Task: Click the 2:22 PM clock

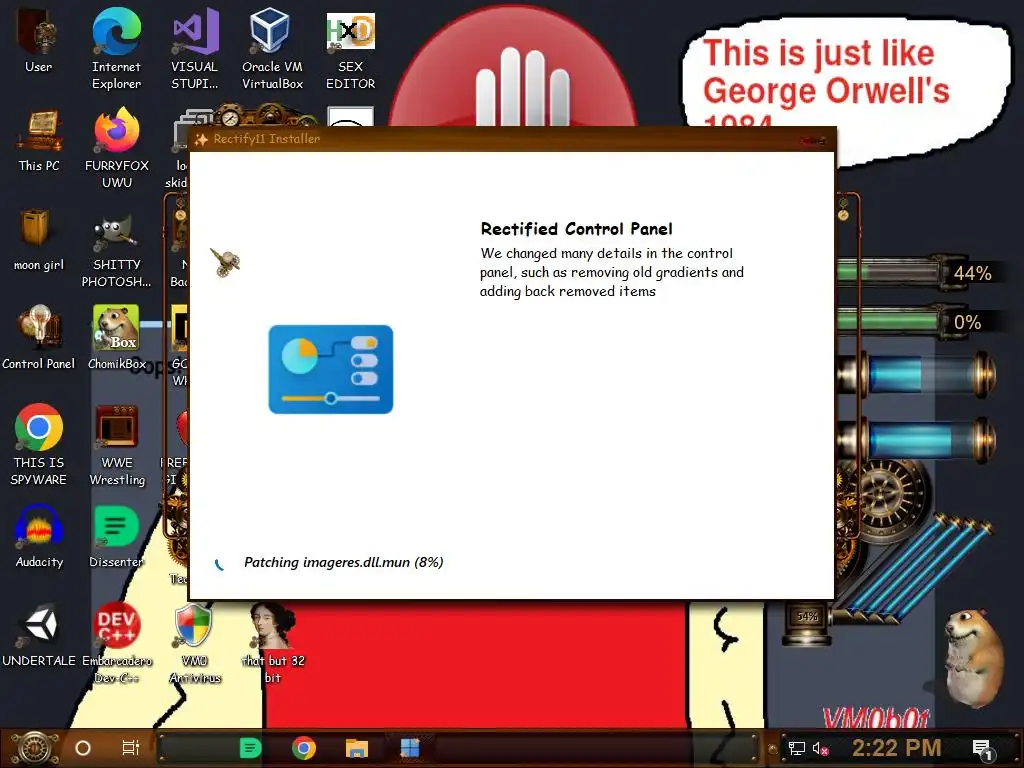Action: (897, 748)
